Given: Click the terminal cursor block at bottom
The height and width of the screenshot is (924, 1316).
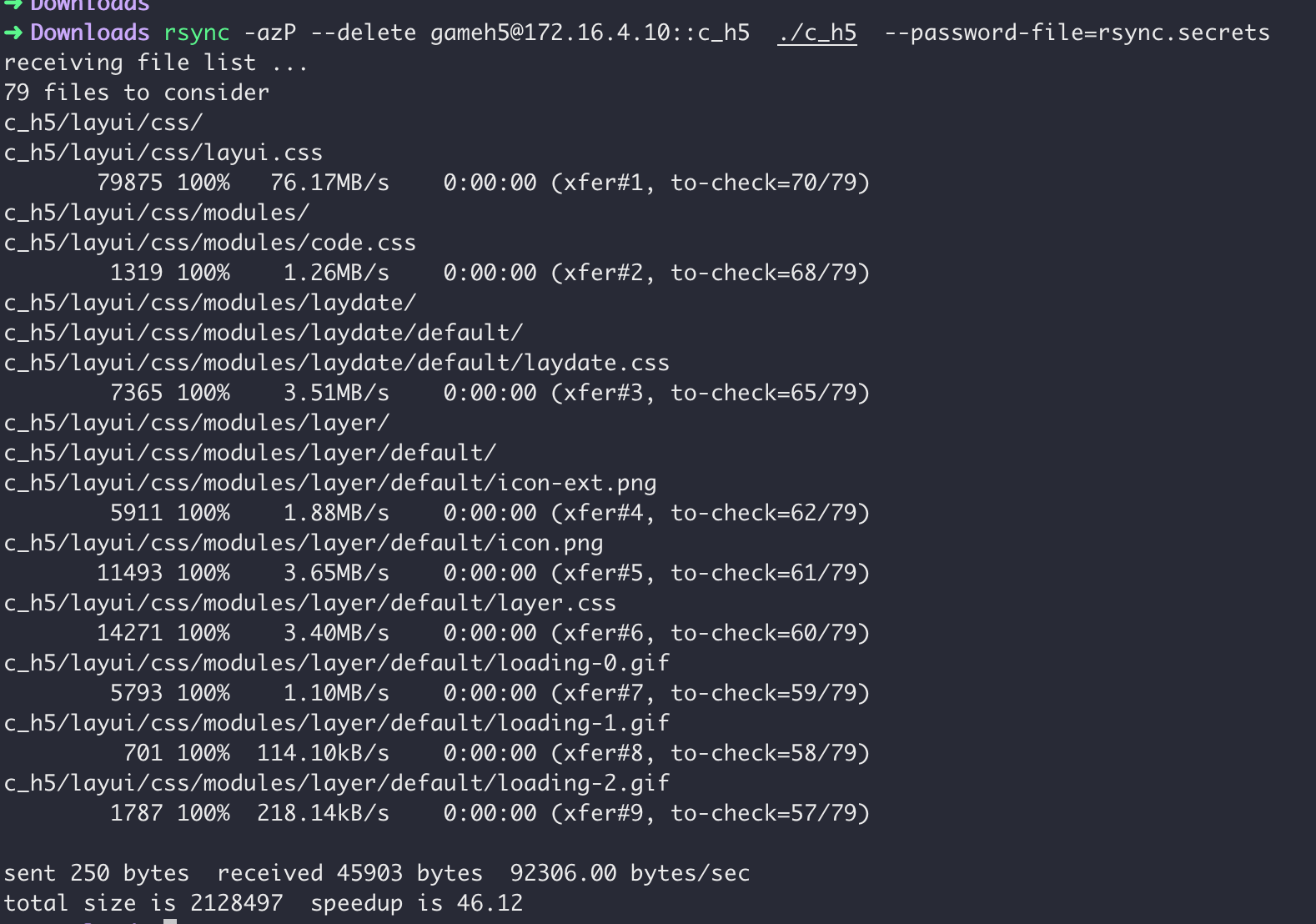Looking at the screenshot, I should point(170,921).
